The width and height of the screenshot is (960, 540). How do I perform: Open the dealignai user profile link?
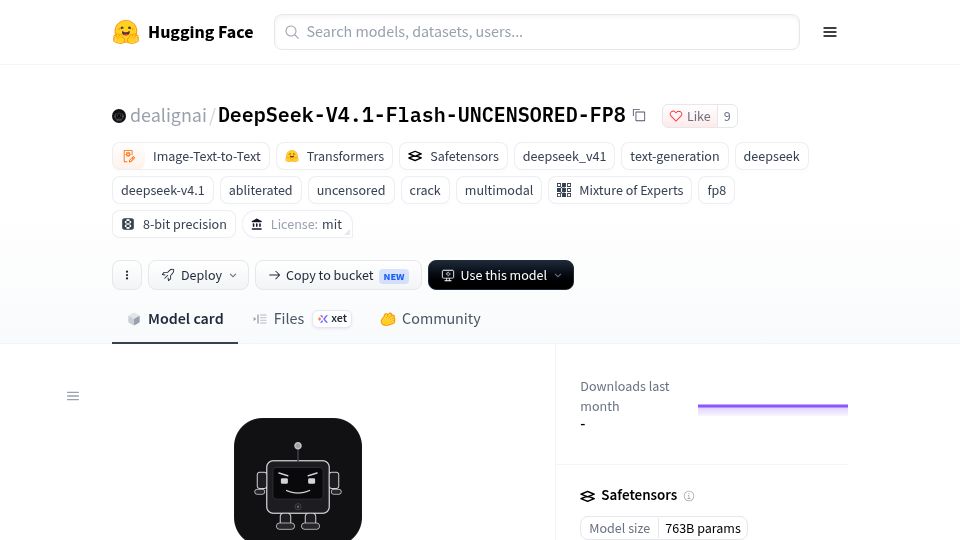tap(168, 115)
